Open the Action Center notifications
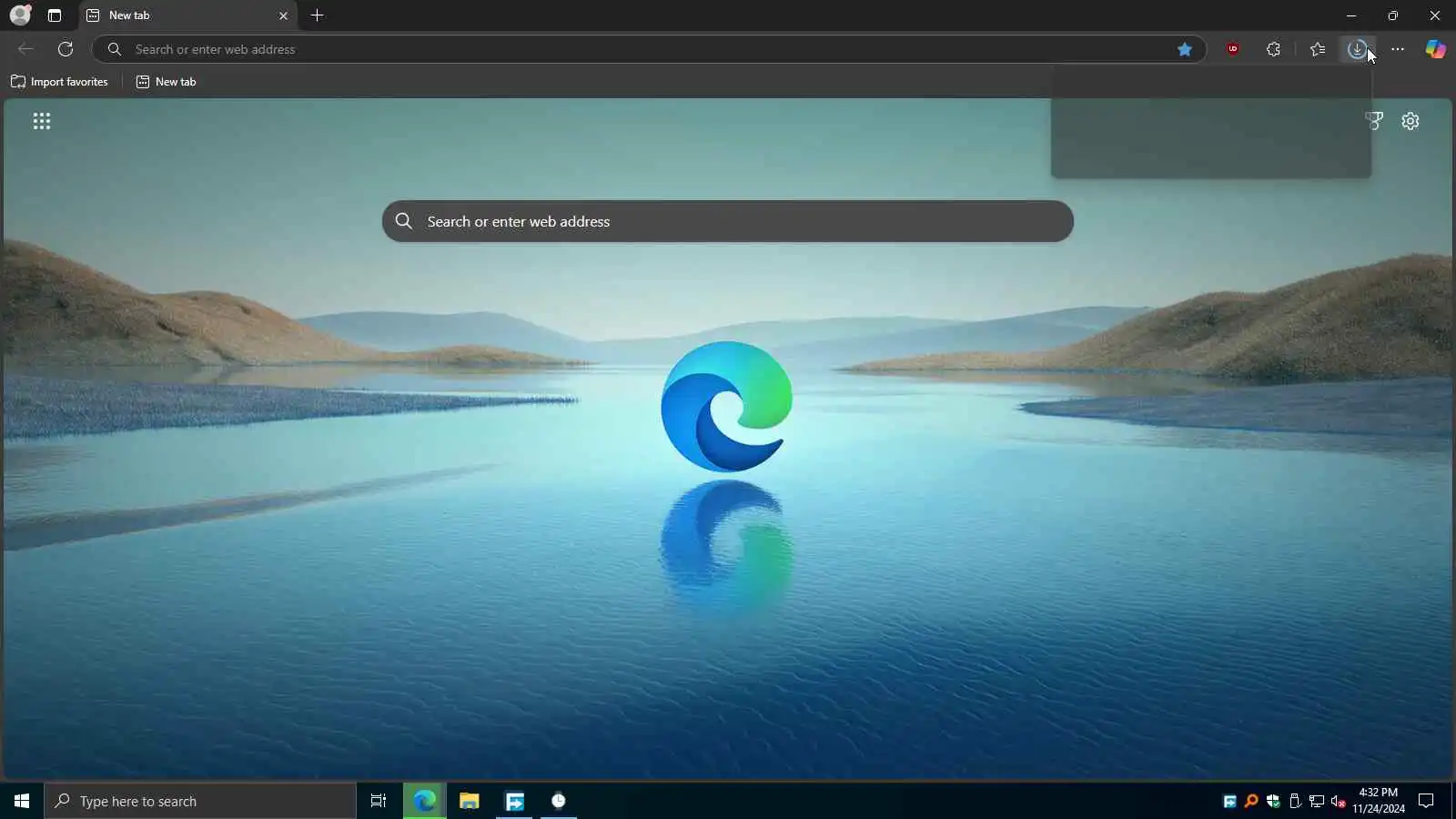This screenshot has height=819, width=1456. pyautogui.click(x=1426, y=801)
